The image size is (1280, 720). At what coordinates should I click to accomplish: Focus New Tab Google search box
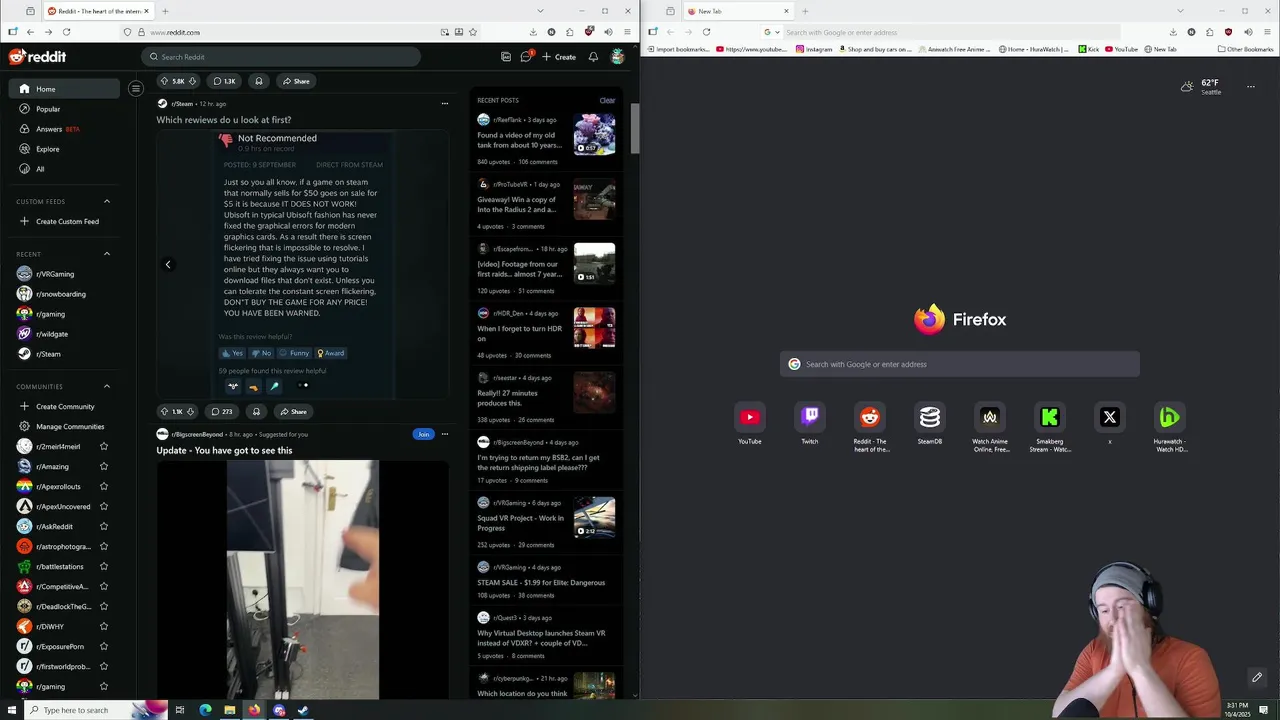pos(960,364)
